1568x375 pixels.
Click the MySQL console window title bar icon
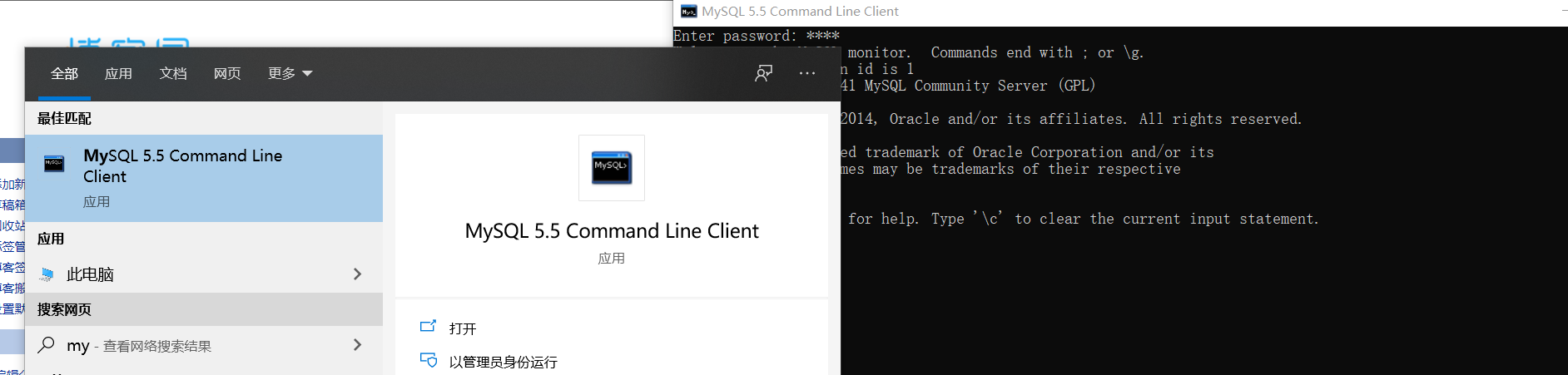(688, 12)
